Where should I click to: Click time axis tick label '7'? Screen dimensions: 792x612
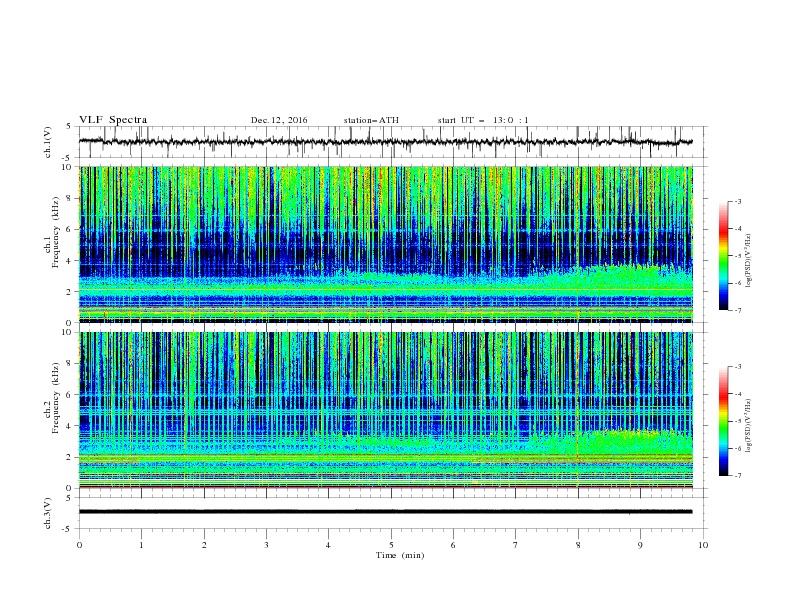pyautogui.click(x=515, y=545)
